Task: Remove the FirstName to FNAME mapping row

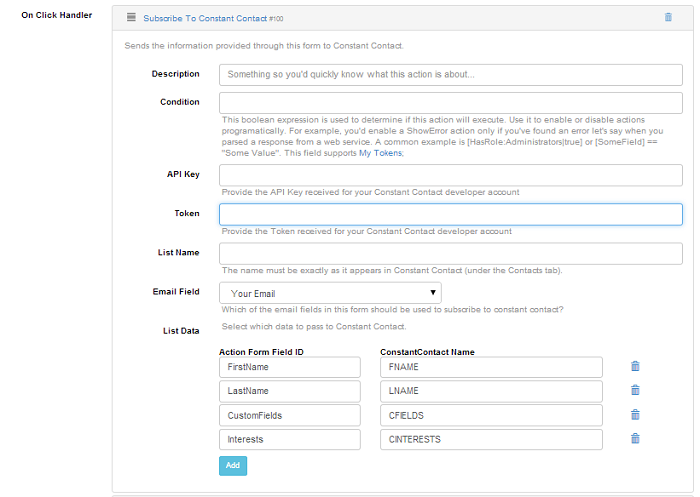Action: point(635,366)
